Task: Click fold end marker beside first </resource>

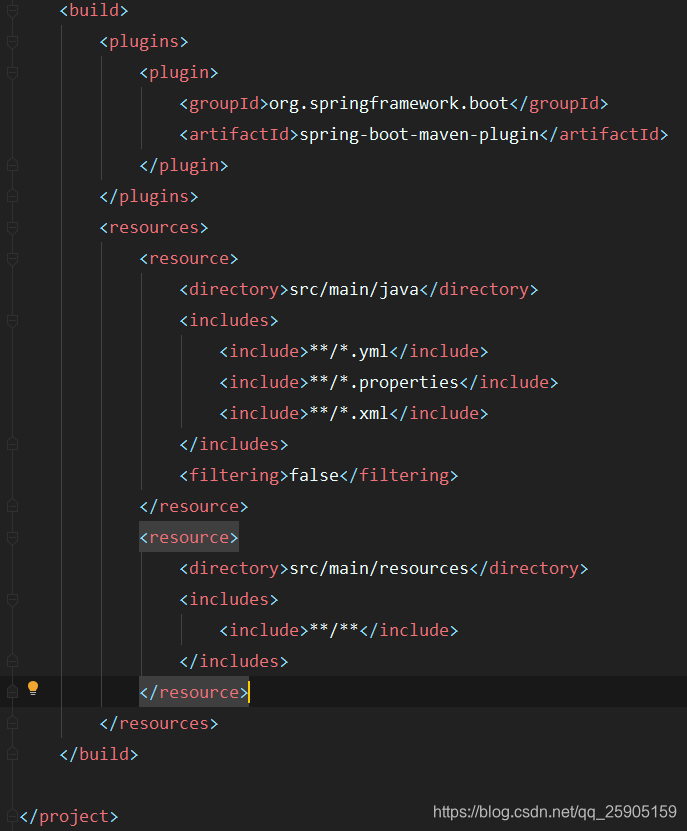Action: pos(13,506)
